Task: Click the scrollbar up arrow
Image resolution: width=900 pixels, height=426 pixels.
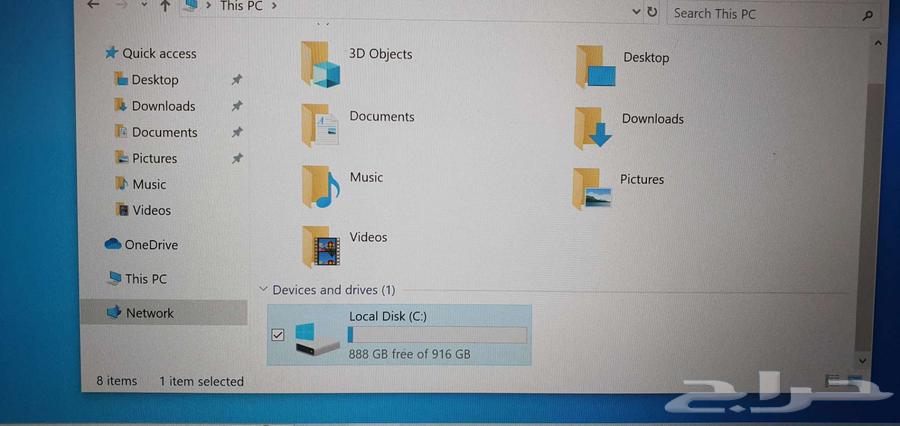Action: coord(878,43)
